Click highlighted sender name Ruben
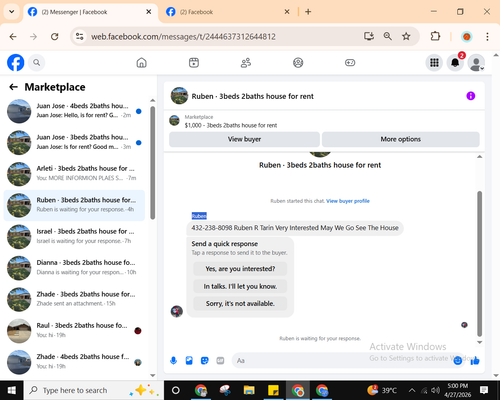 199,216
